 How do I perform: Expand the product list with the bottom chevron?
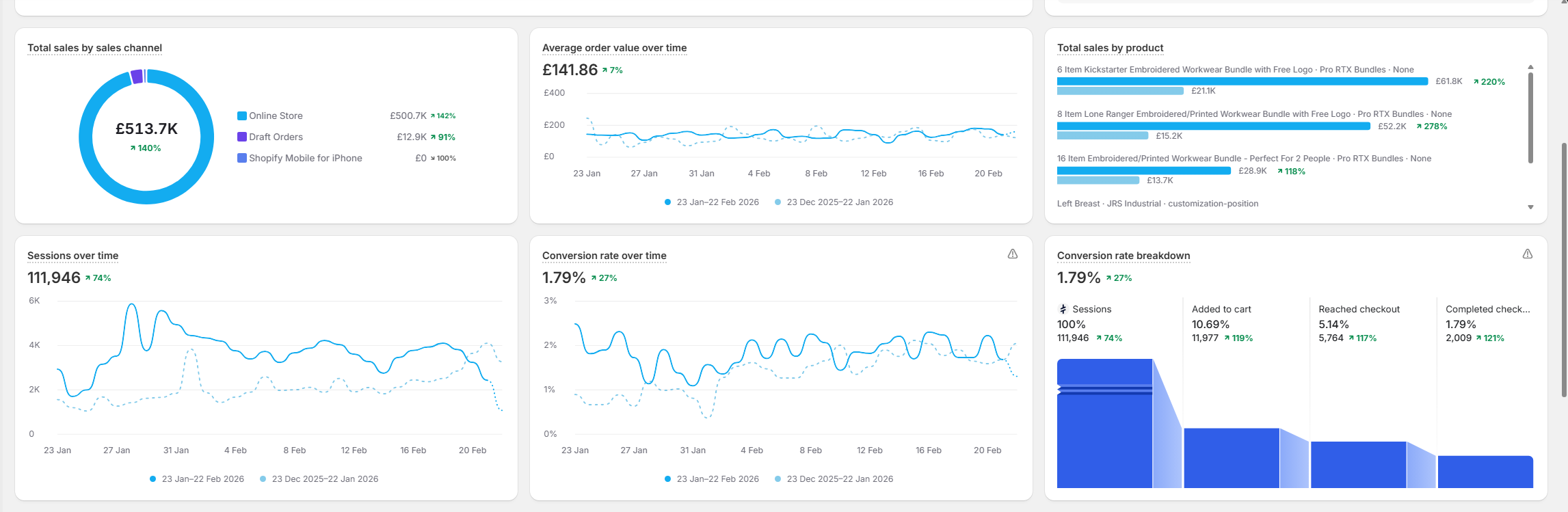pyautogui.click(x=1530, y=206)
